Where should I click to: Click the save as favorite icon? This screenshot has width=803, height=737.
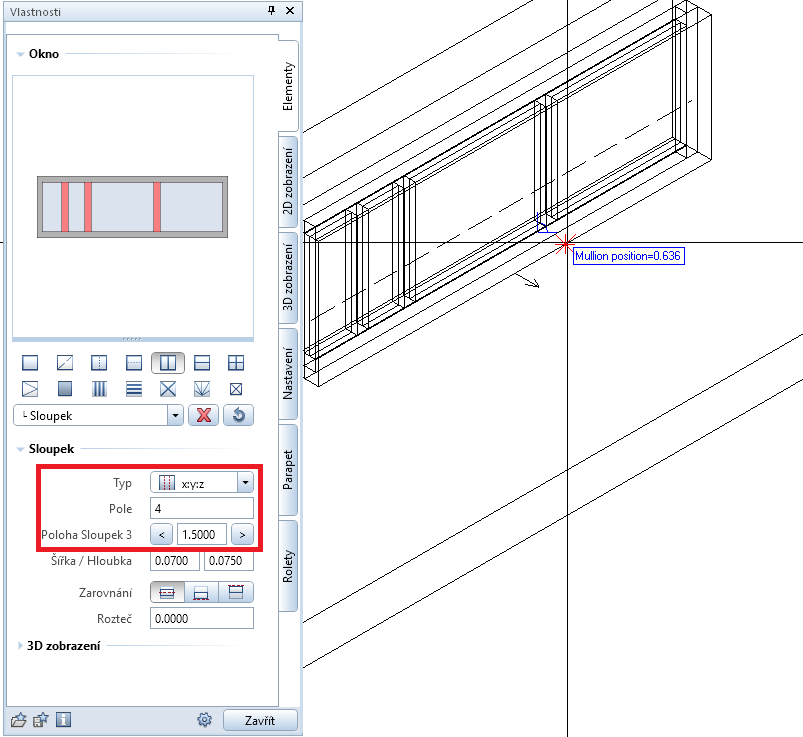tap(40, 720)
